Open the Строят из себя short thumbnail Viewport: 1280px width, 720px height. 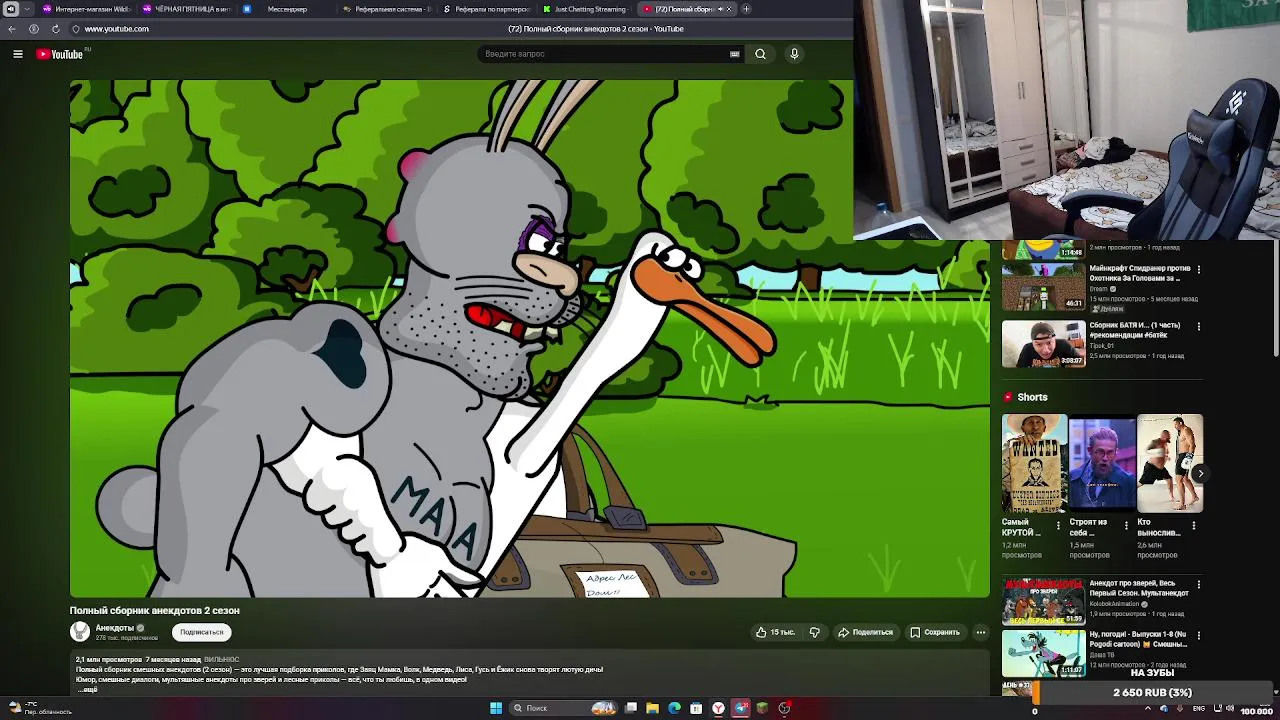click(1102, 464)
